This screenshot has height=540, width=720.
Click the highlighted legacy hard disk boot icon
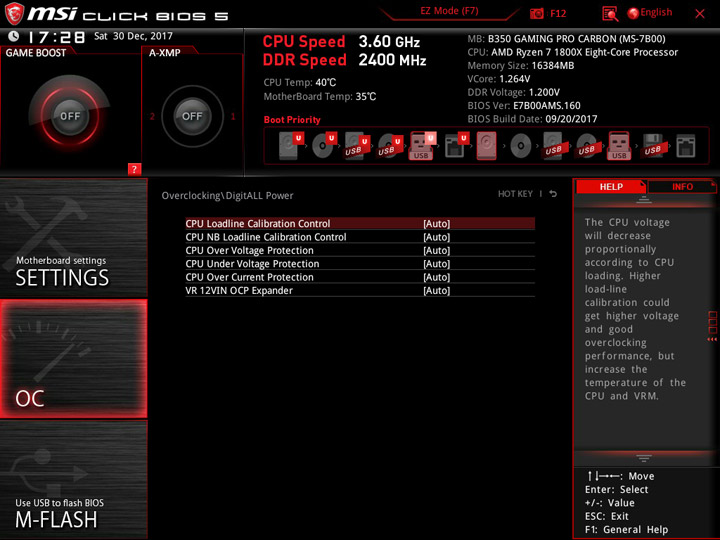point(486,146)
